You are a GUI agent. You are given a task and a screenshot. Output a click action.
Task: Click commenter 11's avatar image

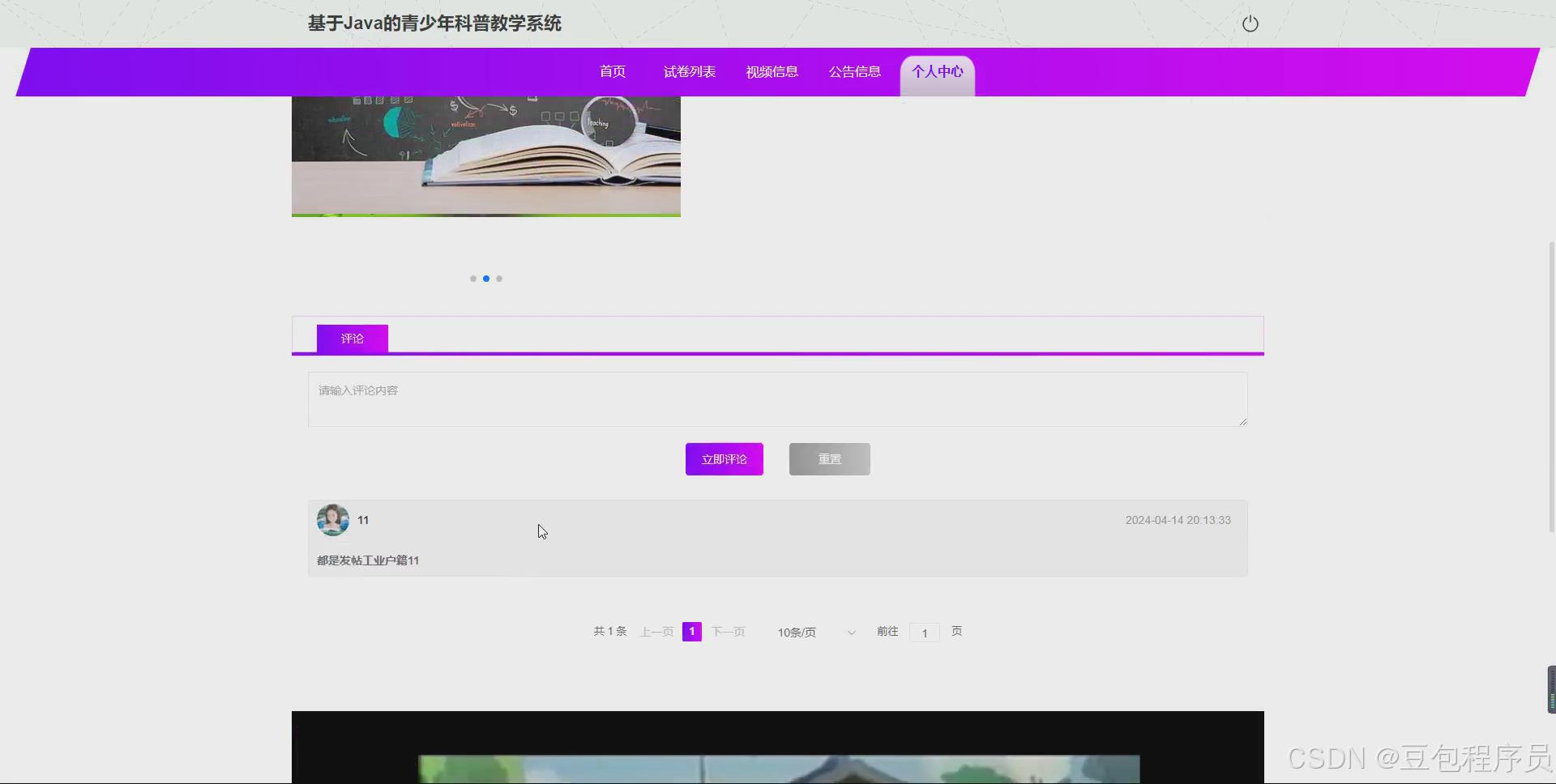click(332, 519)
